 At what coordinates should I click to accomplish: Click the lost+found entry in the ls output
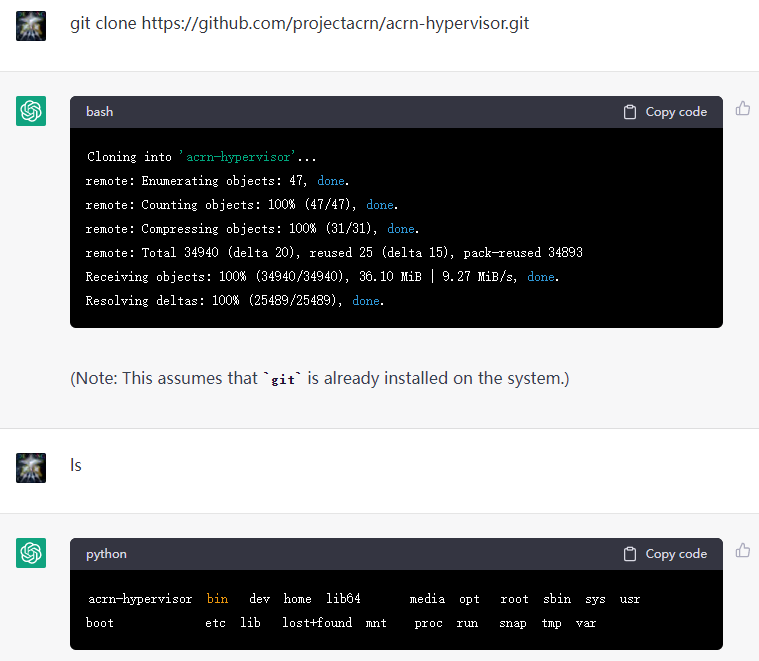317,623
